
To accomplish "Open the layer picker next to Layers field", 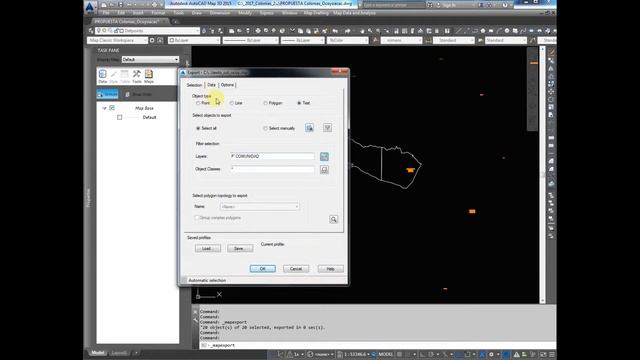I will click(324, 156).
